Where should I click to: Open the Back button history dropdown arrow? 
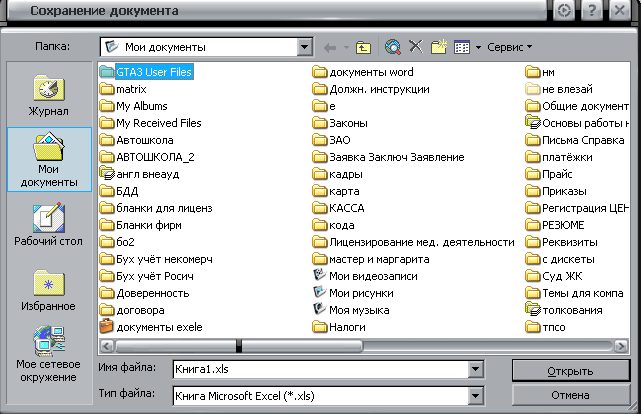(346, 48)
